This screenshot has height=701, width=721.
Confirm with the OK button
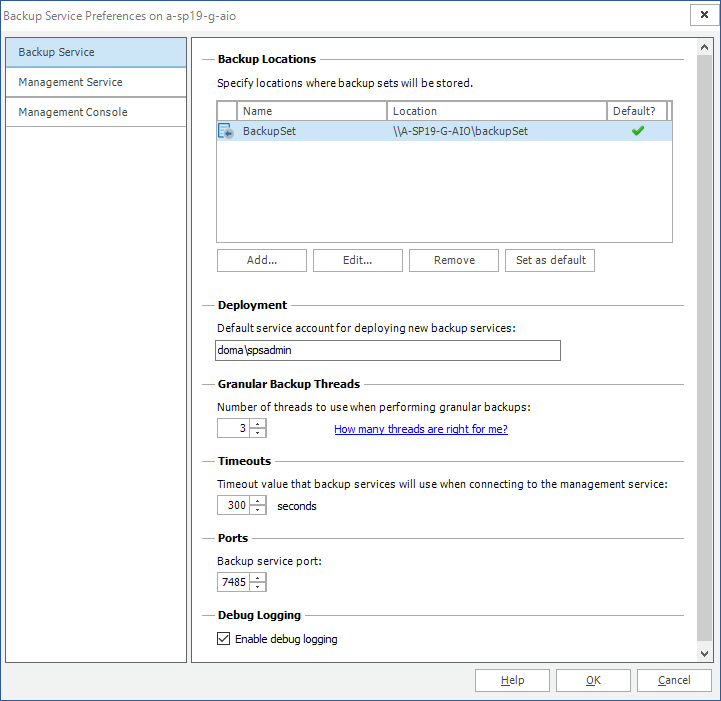click(593, 680)
